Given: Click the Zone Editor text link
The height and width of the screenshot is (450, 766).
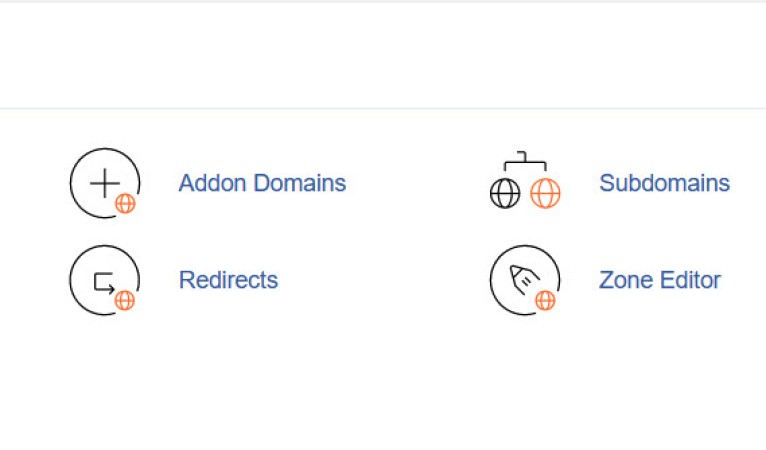Looking at the screenshot, I should 660,280.
